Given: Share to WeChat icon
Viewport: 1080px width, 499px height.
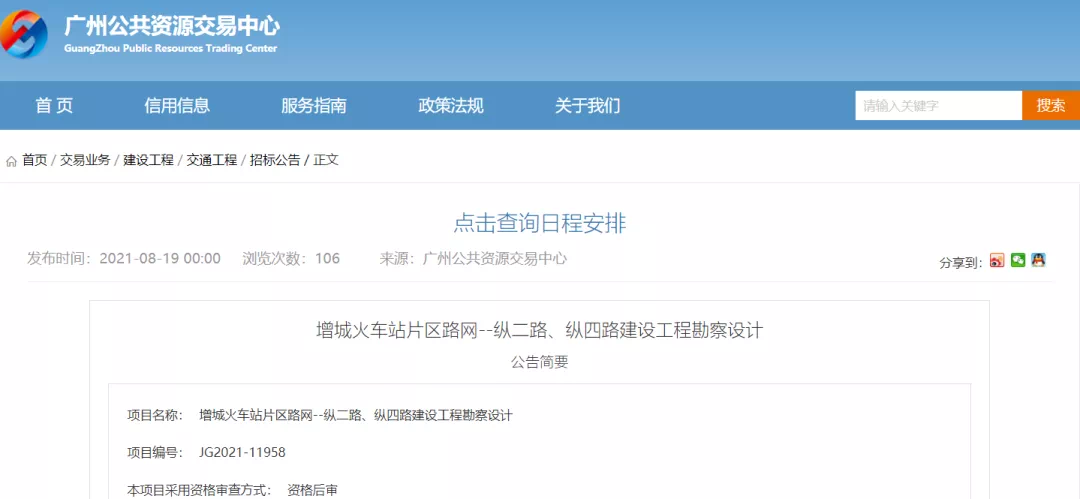Looking at the screenshot, I should [1018, 261].
